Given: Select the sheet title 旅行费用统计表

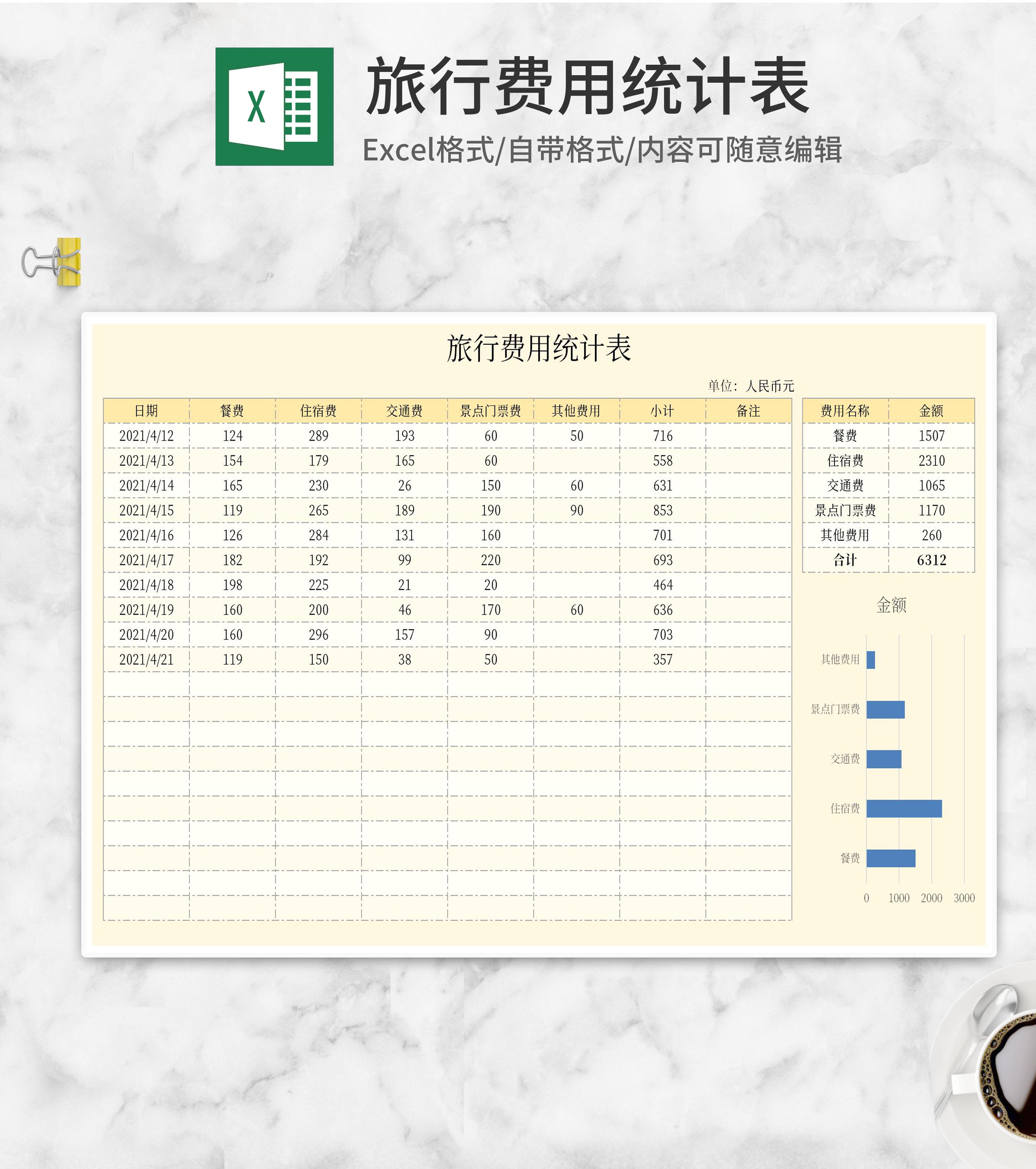Looking at the screenshot, I should point(538,348).
